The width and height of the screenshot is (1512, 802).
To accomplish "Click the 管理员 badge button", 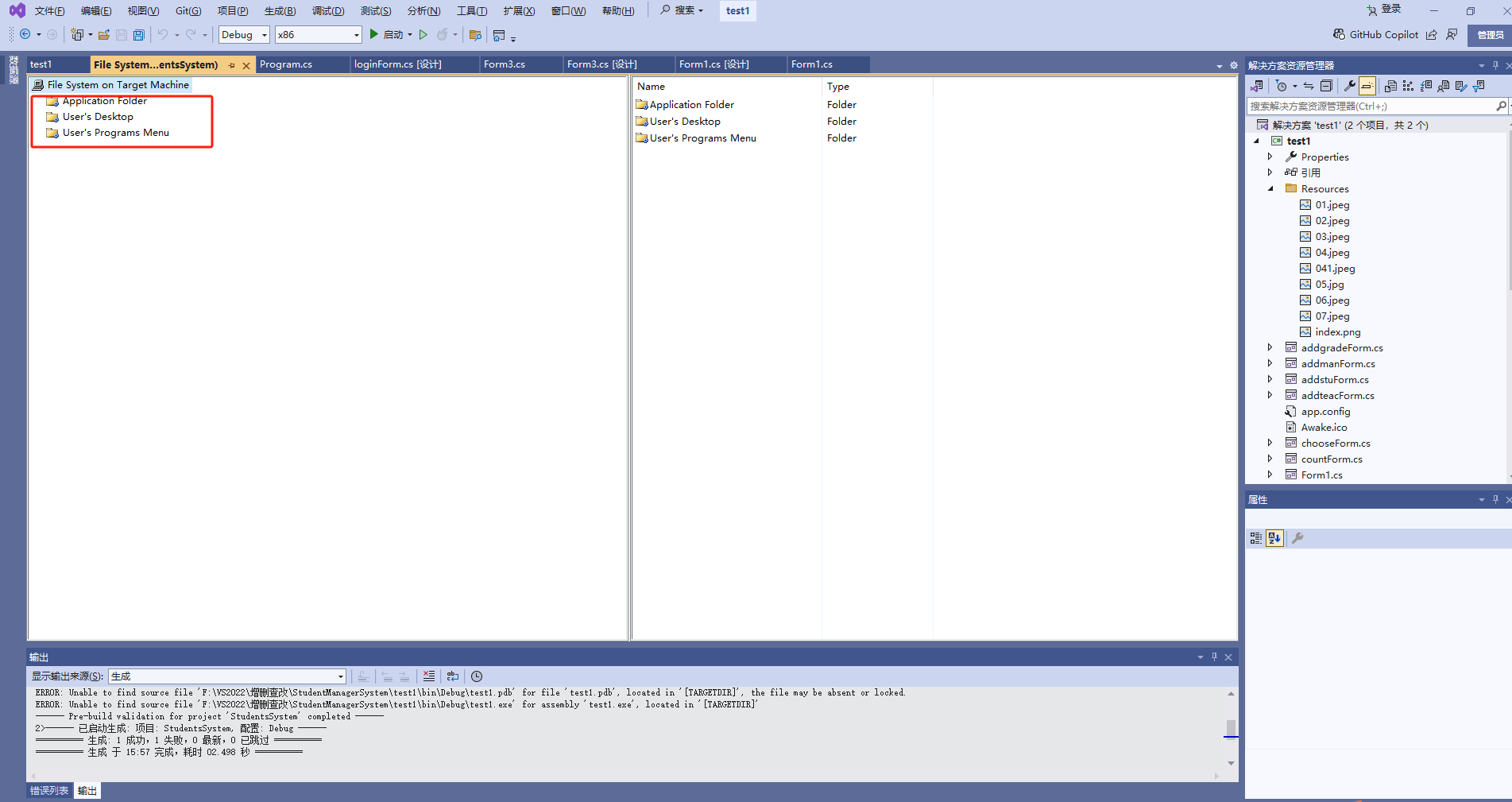I will (1490, 34).
